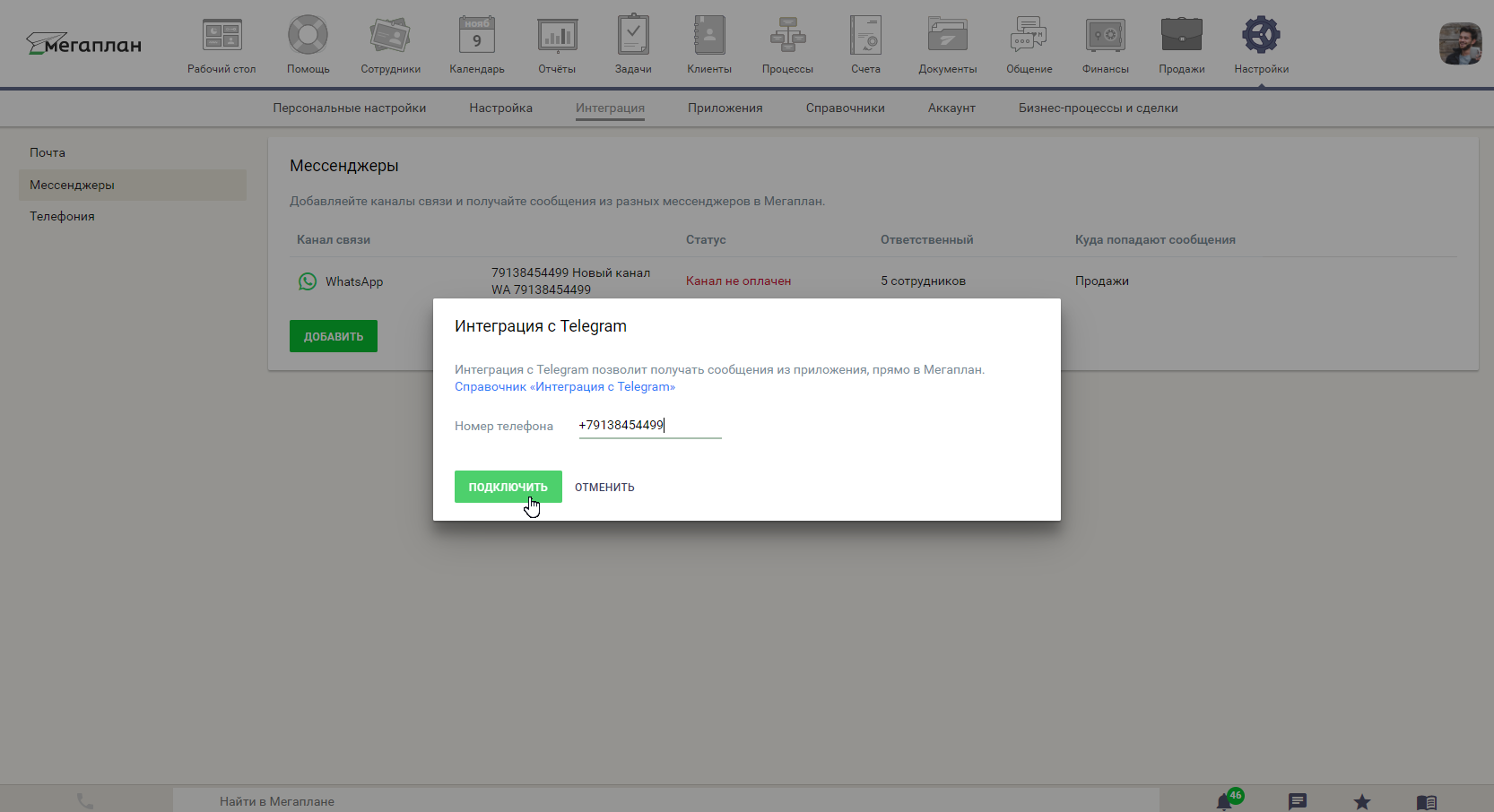Switch to Приложения tab
Image resolution: width=1494 pixels, height=812 pixels.
coord(725,108)
